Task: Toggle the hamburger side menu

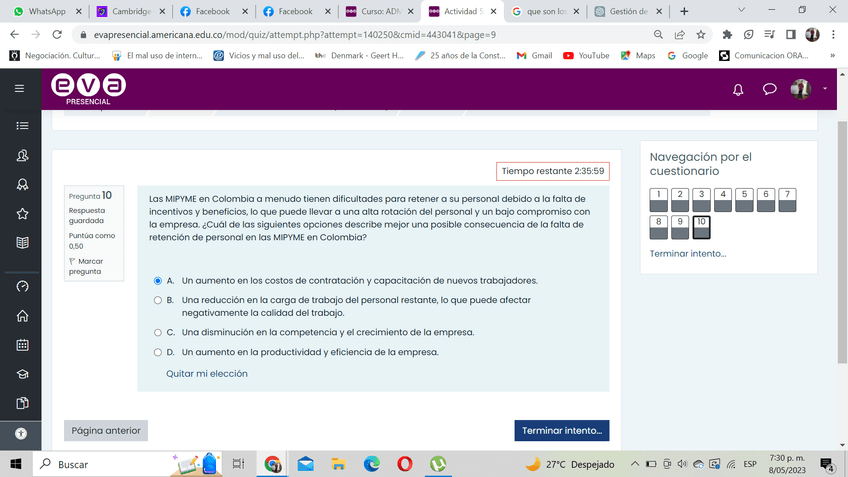Action: (20, 89)
